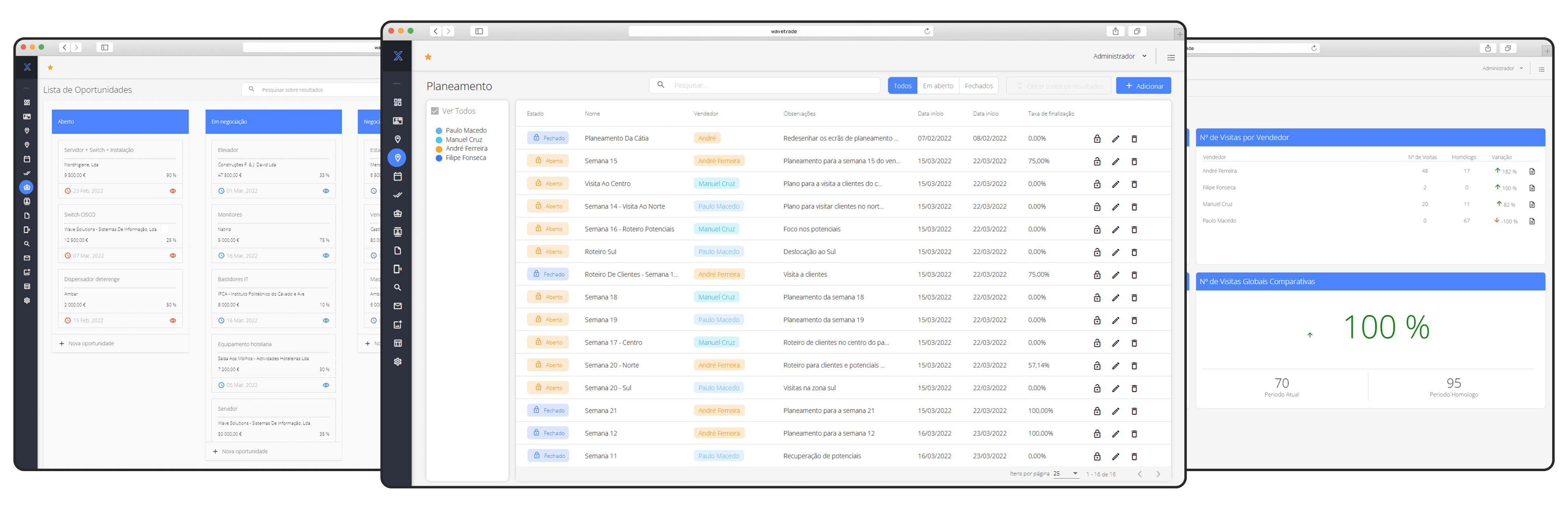Delete the Semana 11 planning row
This screenshot has height=510, width=1568.
pos(1134,457)
